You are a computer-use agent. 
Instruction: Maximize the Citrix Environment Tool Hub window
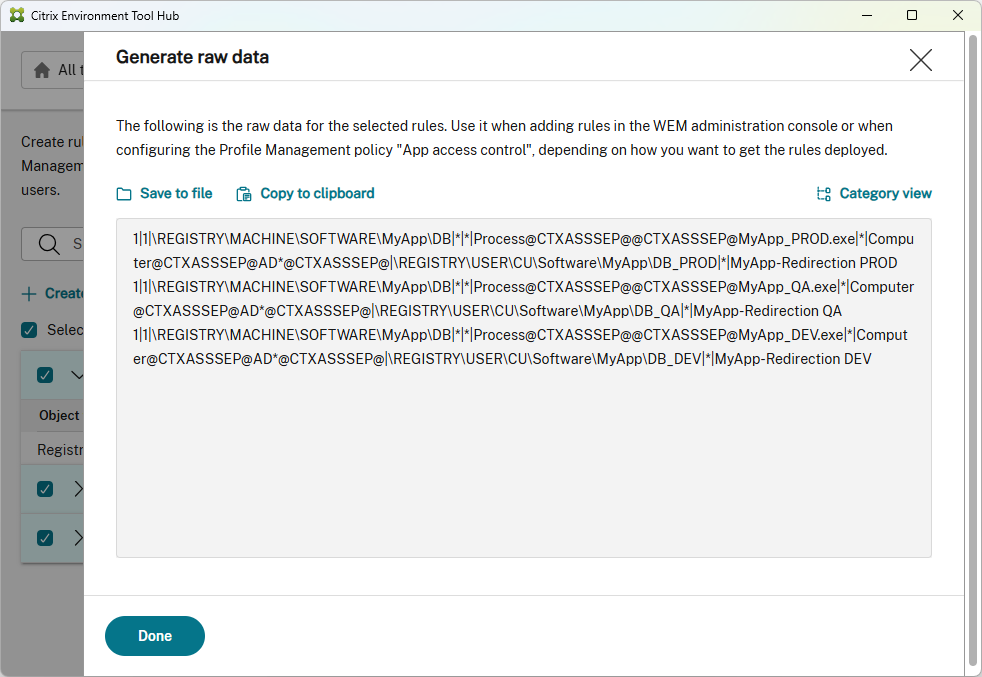[x=912, y=16]
